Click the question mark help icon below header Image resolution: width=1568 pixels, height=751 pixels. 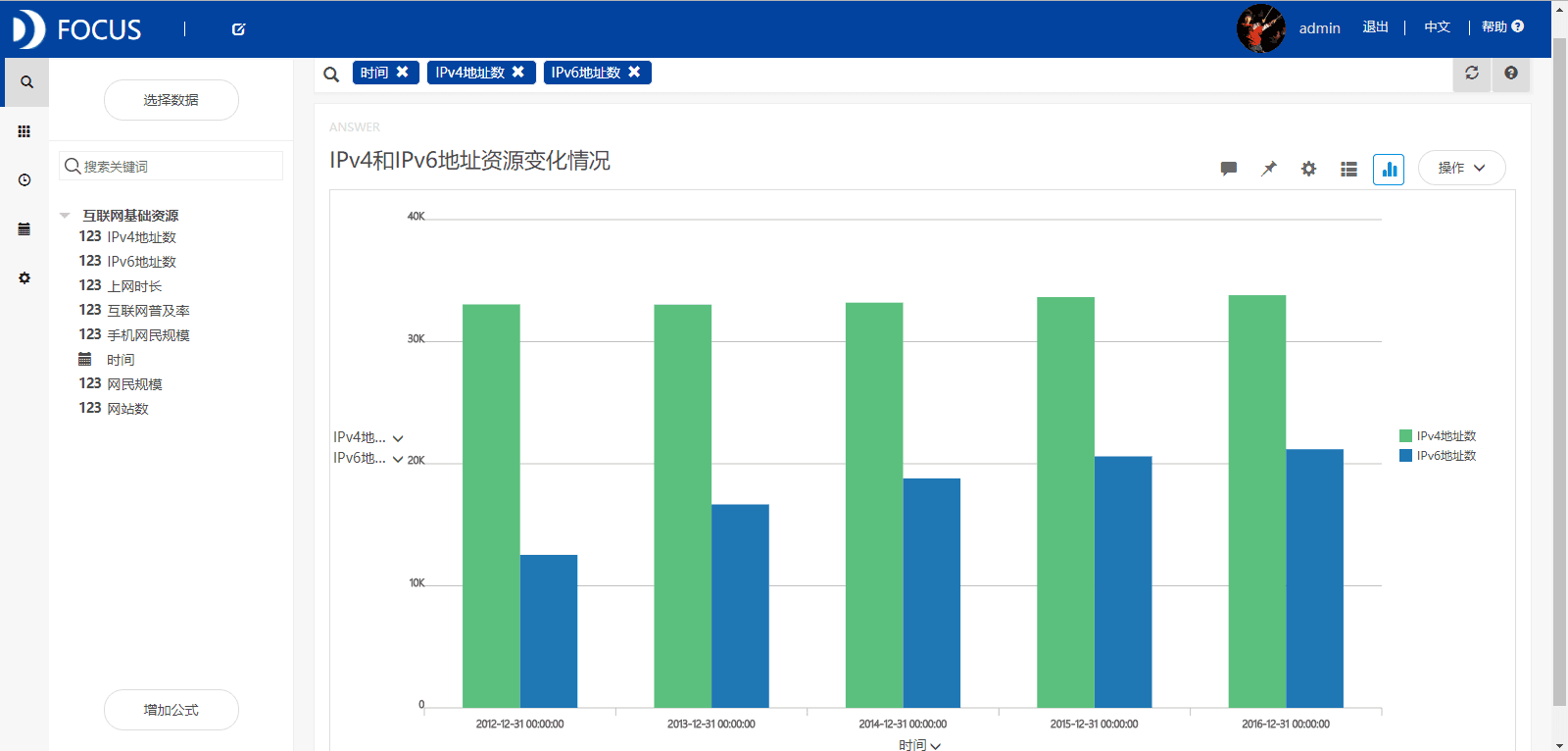point(1511,73)
